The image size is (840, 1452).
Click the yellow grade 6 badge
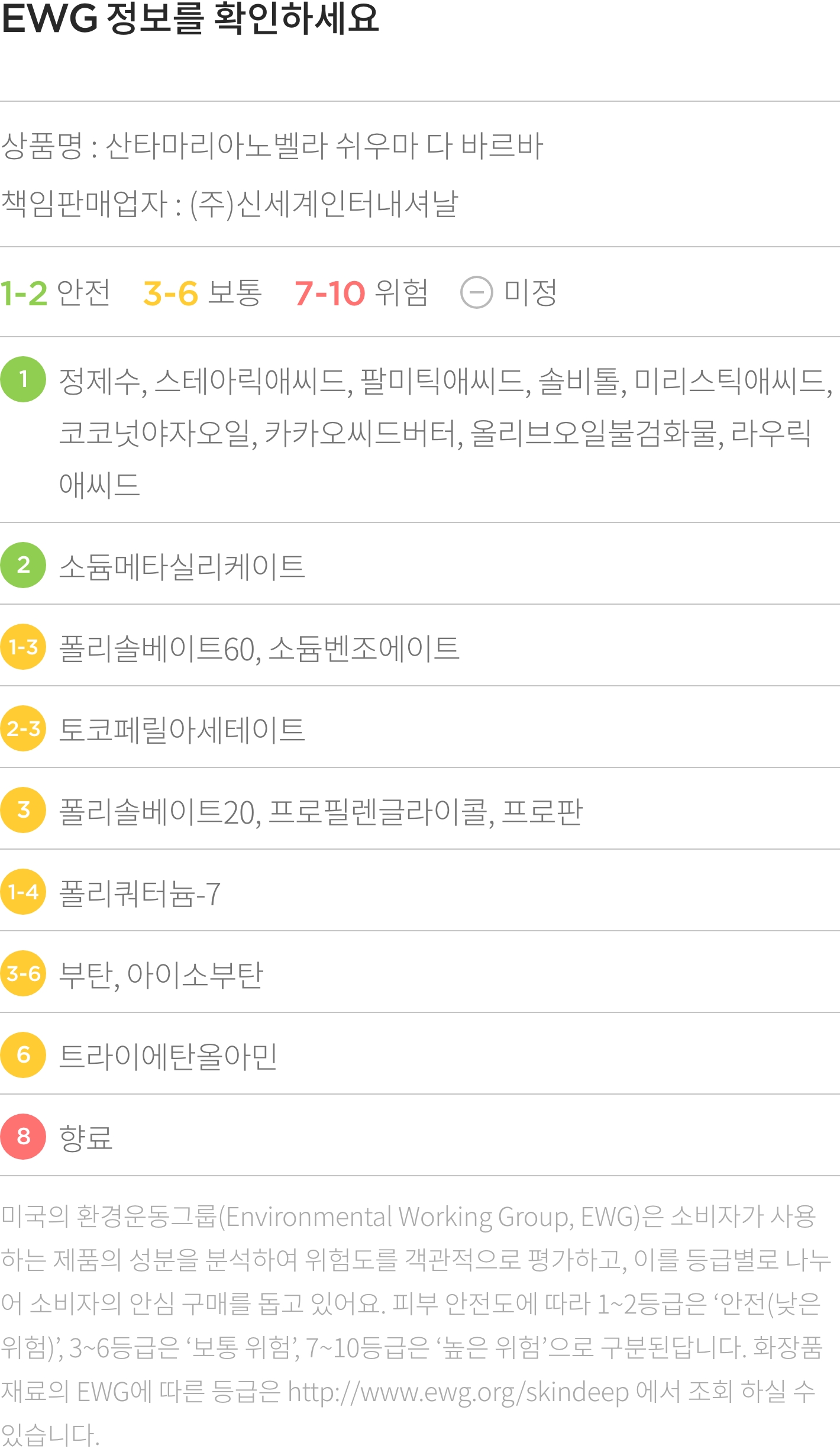[23, 1055]
